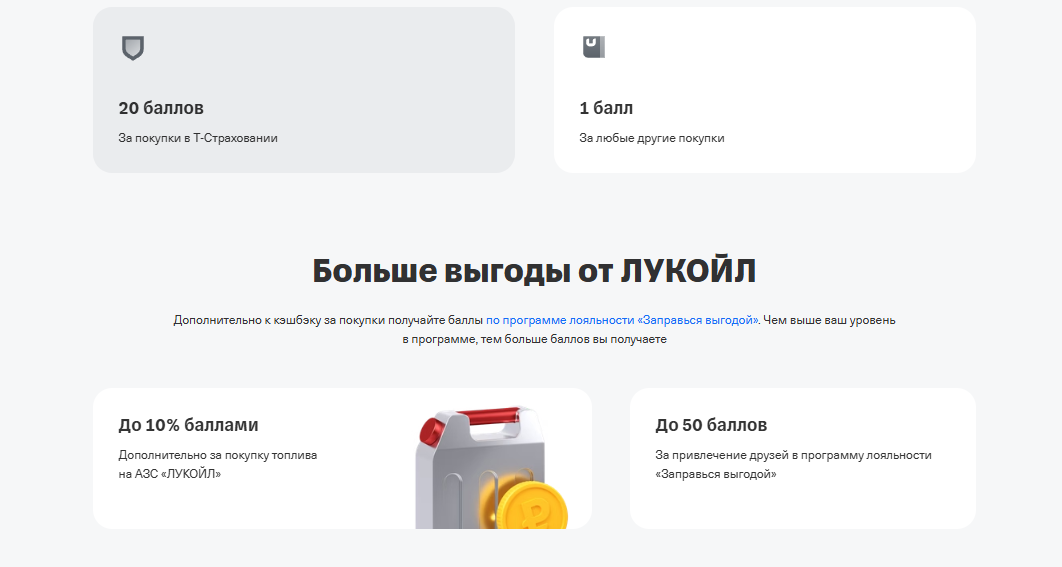Click the "на АЗС «ЛУКОЙЛ»" description line

(x=170, y=474)
